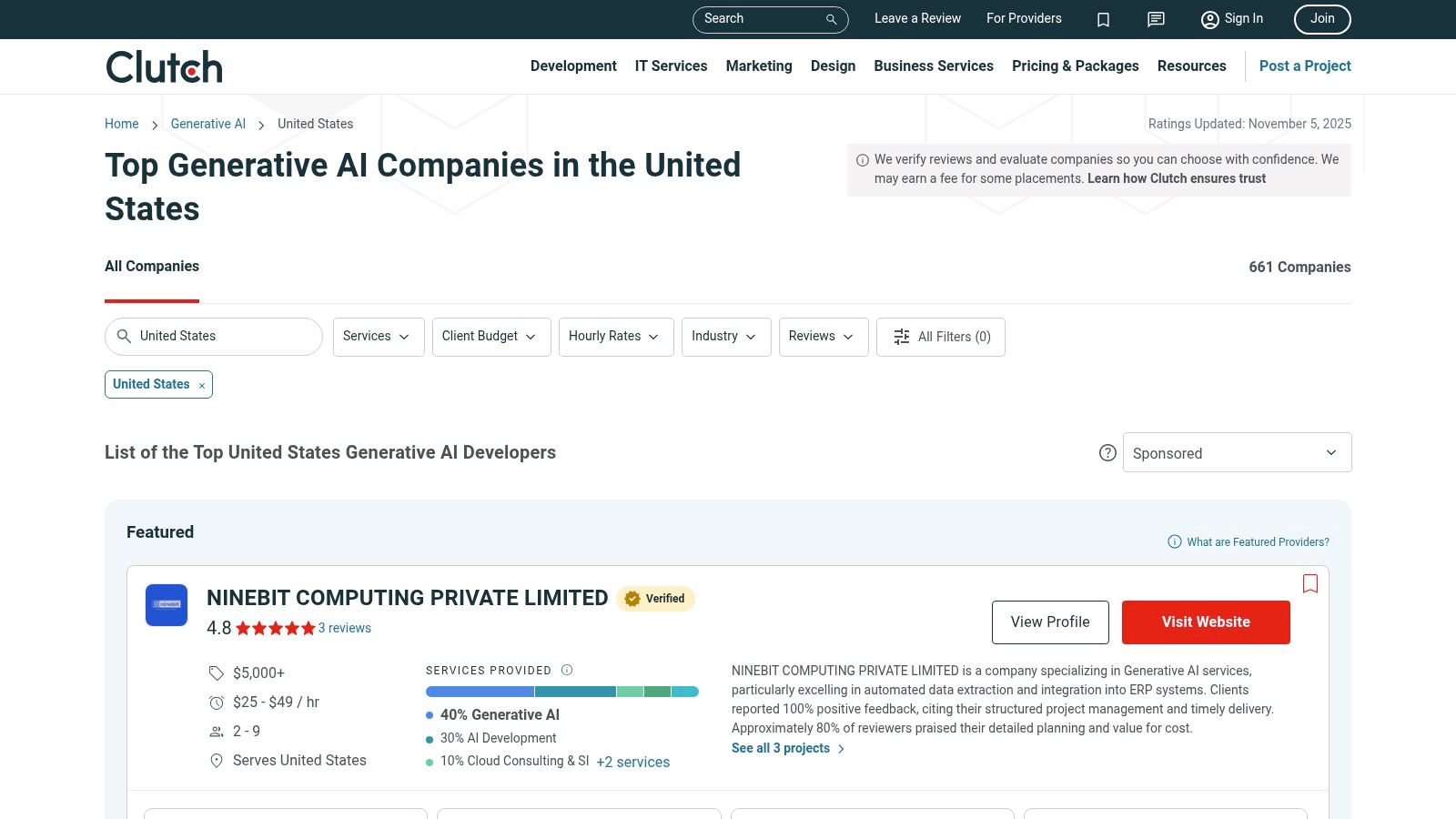
Task: Click the services provided percentage bar
Action: point(561,692)
